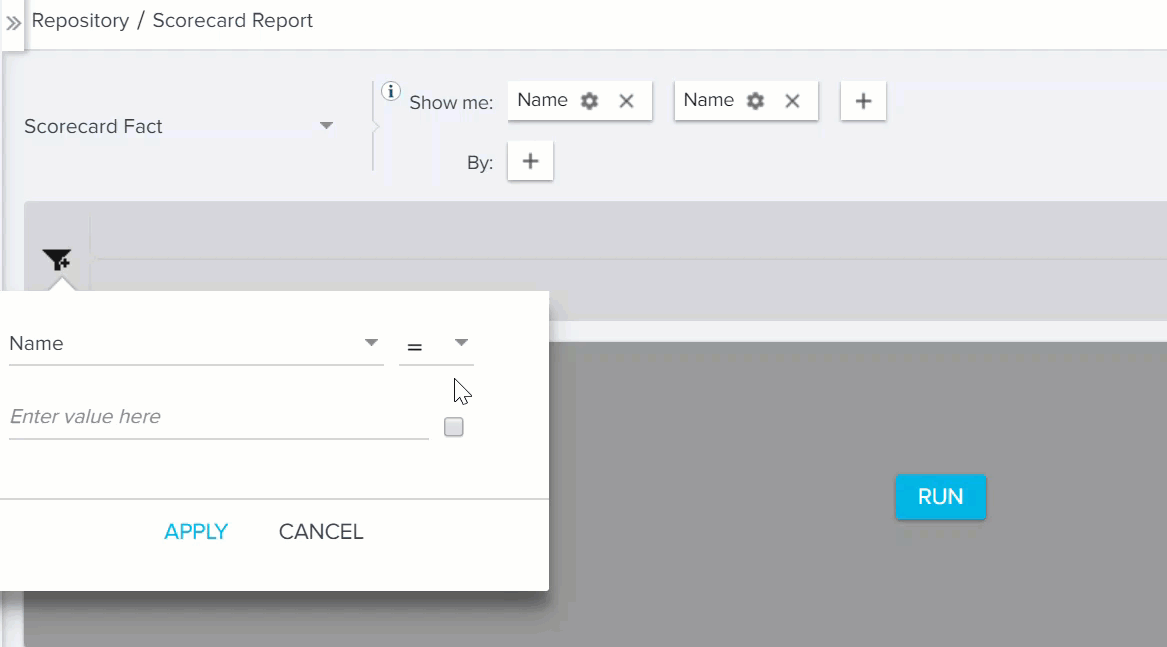Open the equals operator dropdown
This screenshot has width=1167, height=647.
436,344
